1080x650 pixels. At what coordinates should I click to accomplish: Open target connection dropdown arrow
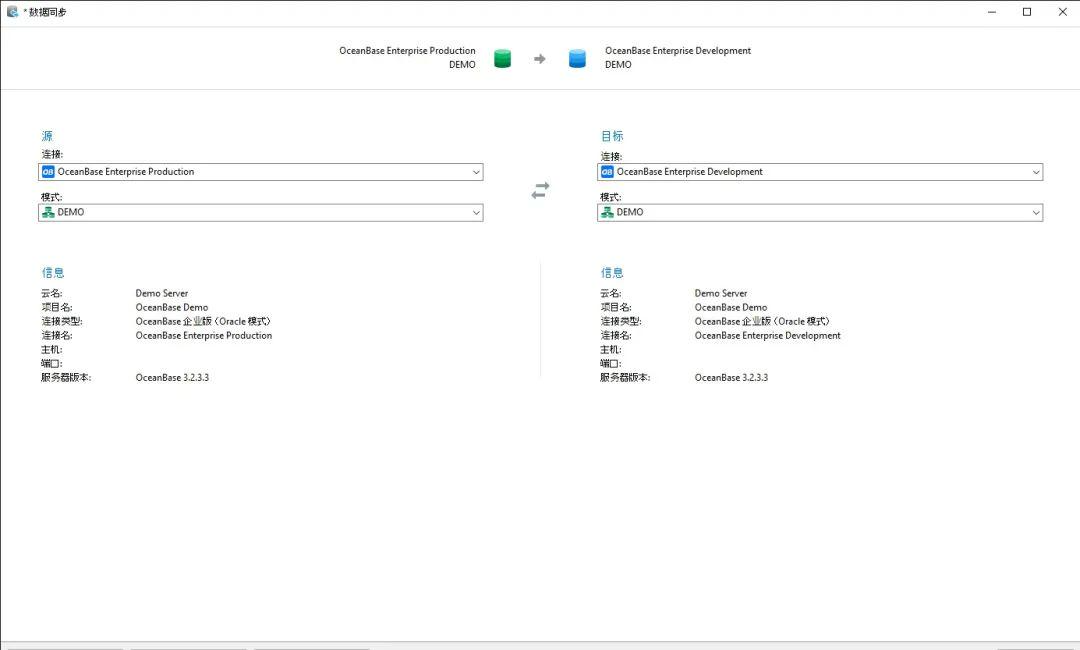pos(1036,172)
